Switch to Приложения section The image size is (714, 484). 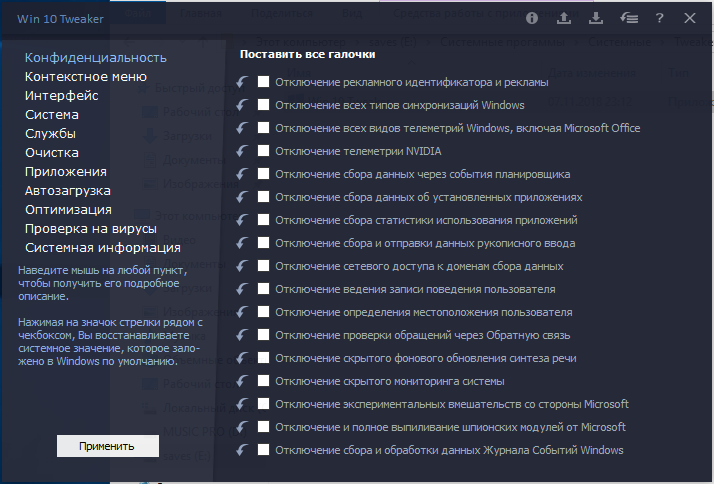[x=66, y=172]
